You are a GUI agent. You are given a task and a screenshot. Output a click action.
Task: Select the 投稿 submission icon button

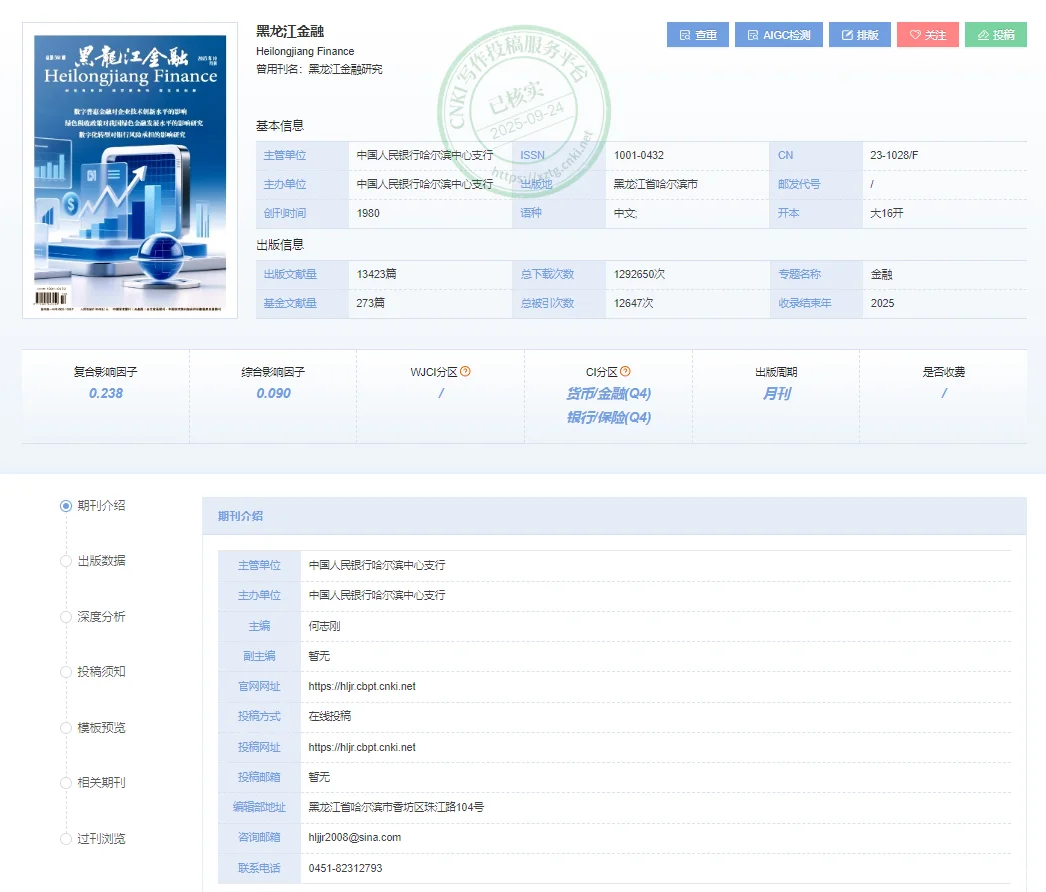(996, 34)
